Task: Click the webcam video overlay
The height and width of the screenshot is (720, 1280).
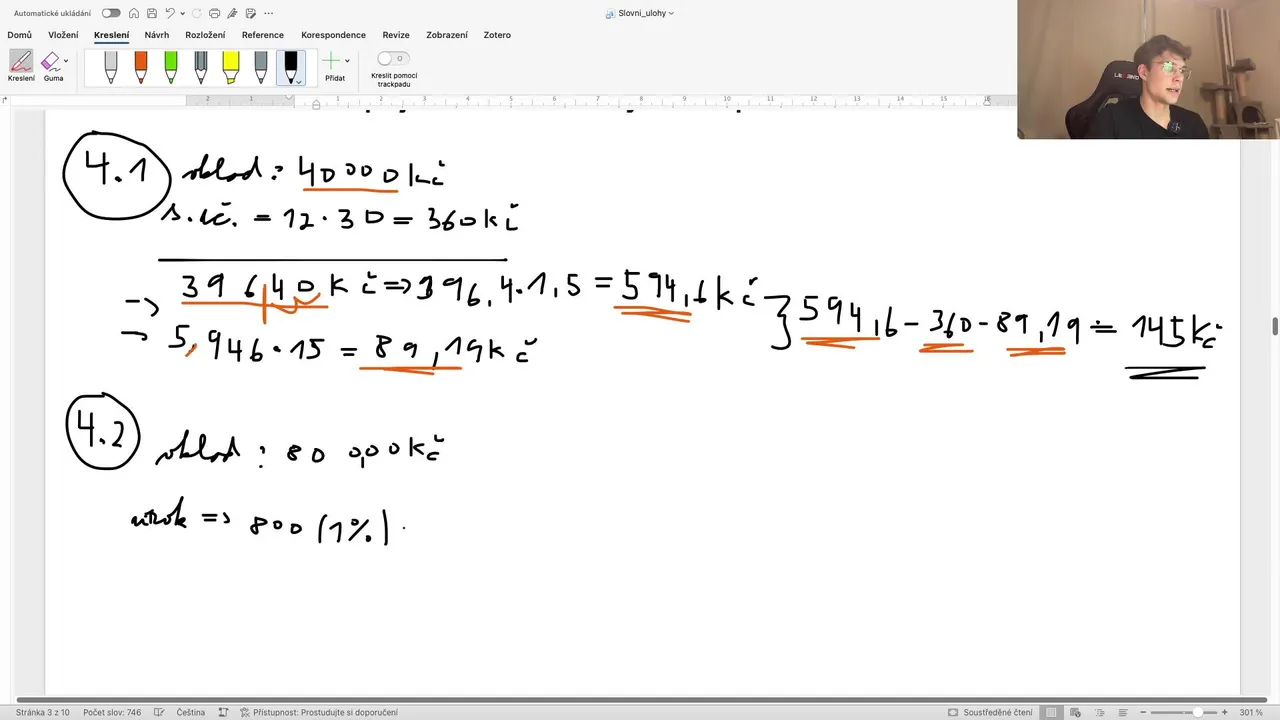Action: [1149, 69]
